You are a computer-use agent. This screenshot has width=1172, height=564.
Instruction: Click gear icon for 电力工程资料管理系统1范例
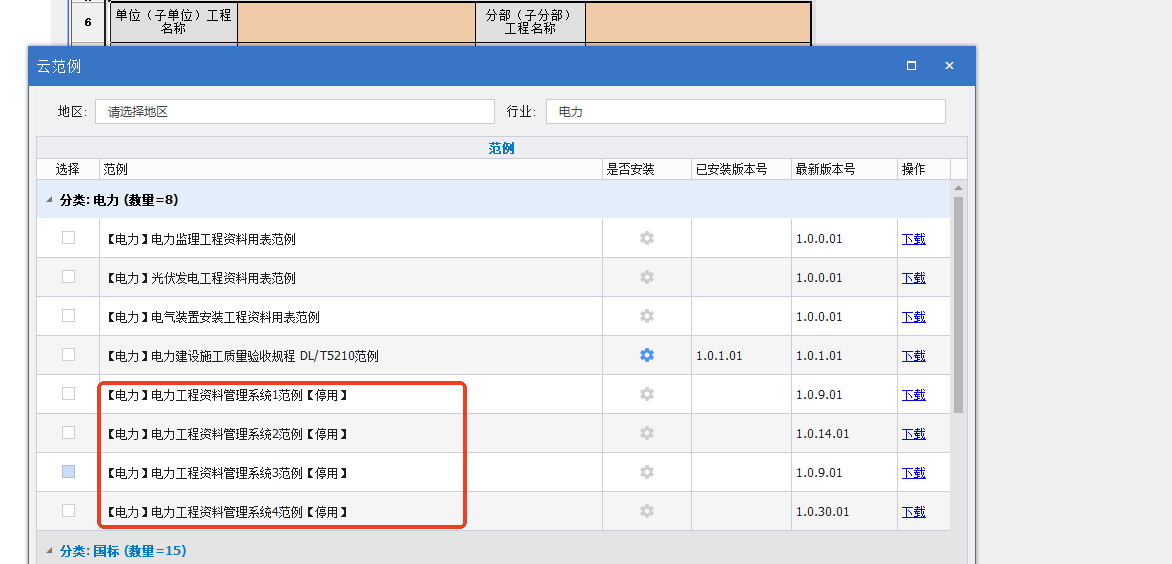647,394
